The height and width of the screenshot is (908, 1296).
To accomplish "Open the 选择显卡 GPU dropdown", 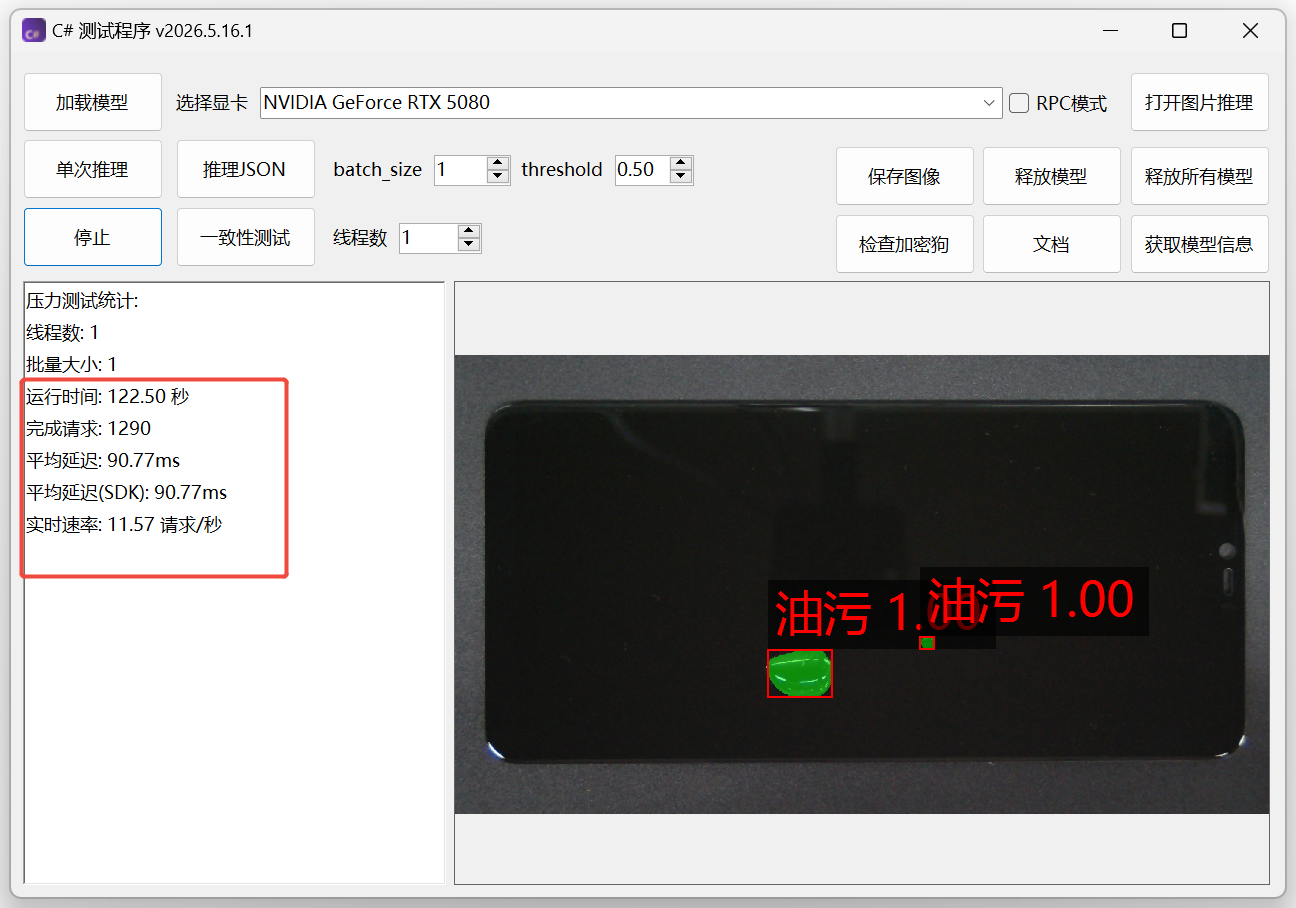I will (630, 103).
